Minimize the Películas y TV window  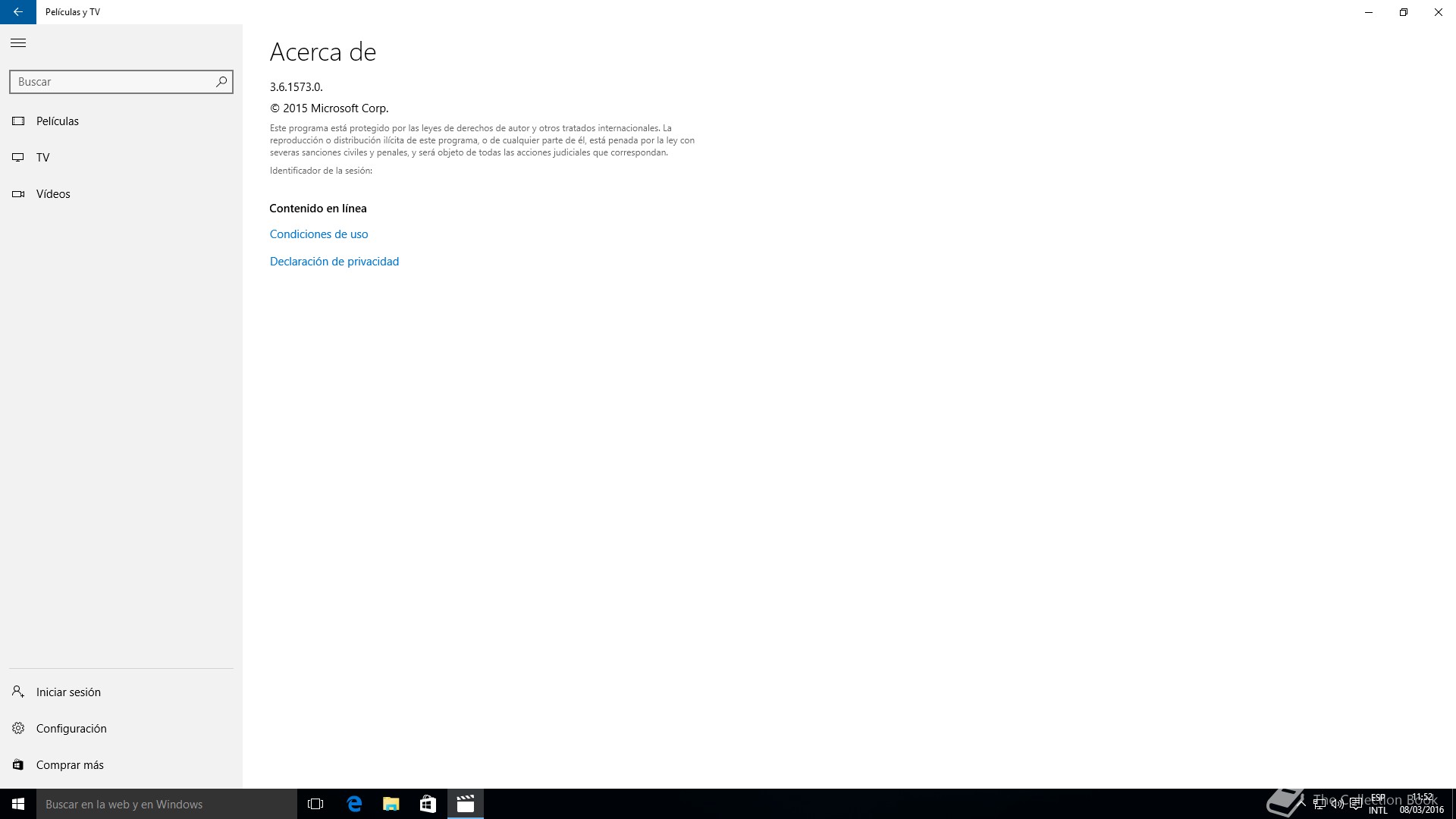coord(1369,12)
